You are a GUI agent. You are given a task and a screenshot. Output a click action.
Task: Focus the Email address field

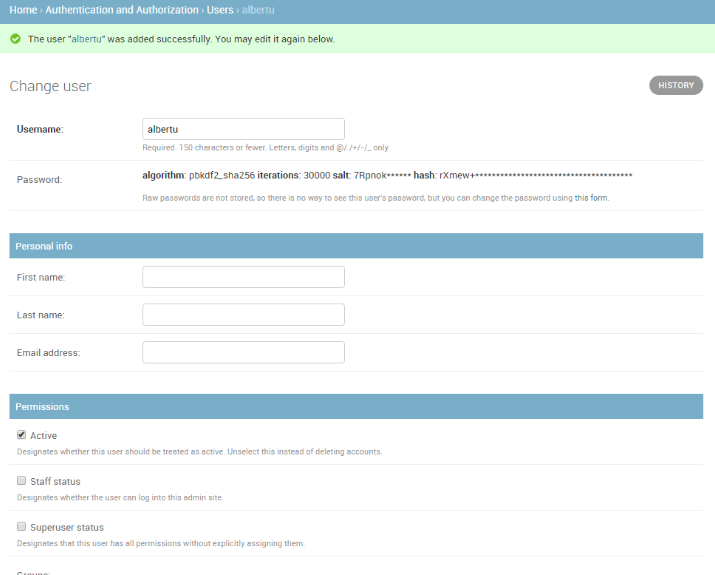pos(243,352)
